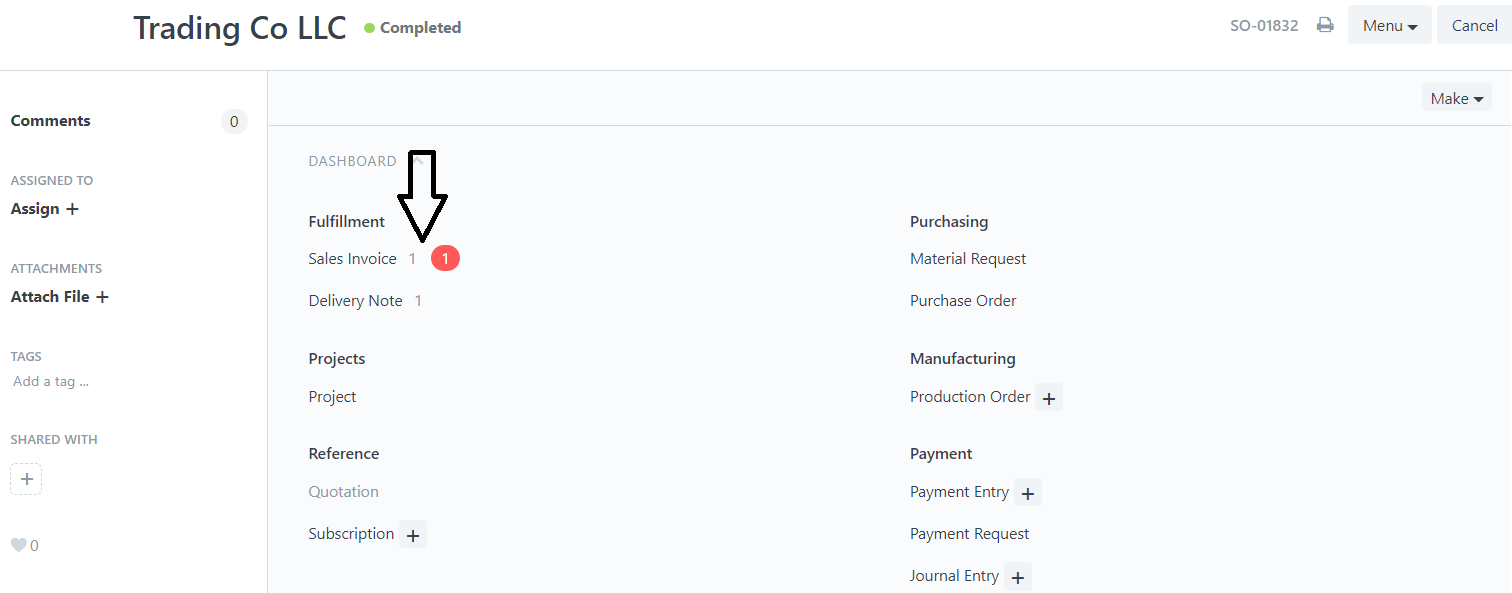Create a Payment Entry using plus icon
This screenshot has width=1512, height=593.
click(1028, 493)
